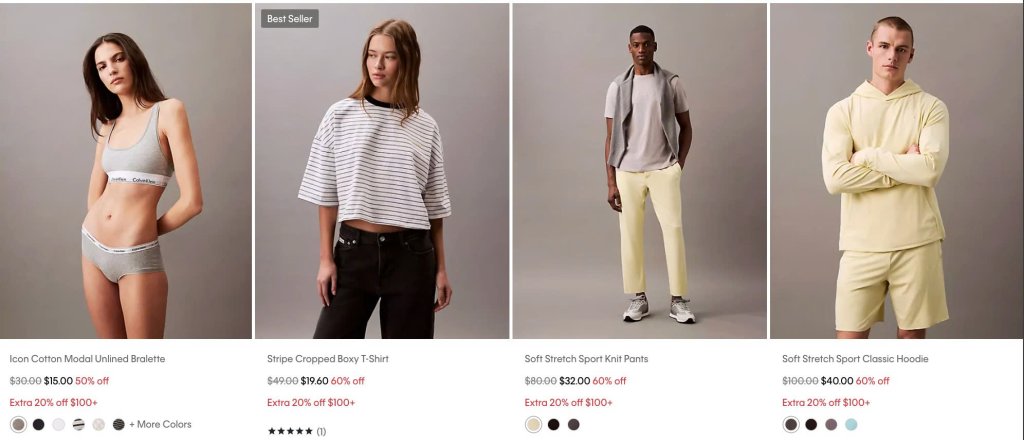The image size is (1024, 440).
Task: Click the striped t-shirt product photo
Action: point(381,170)
